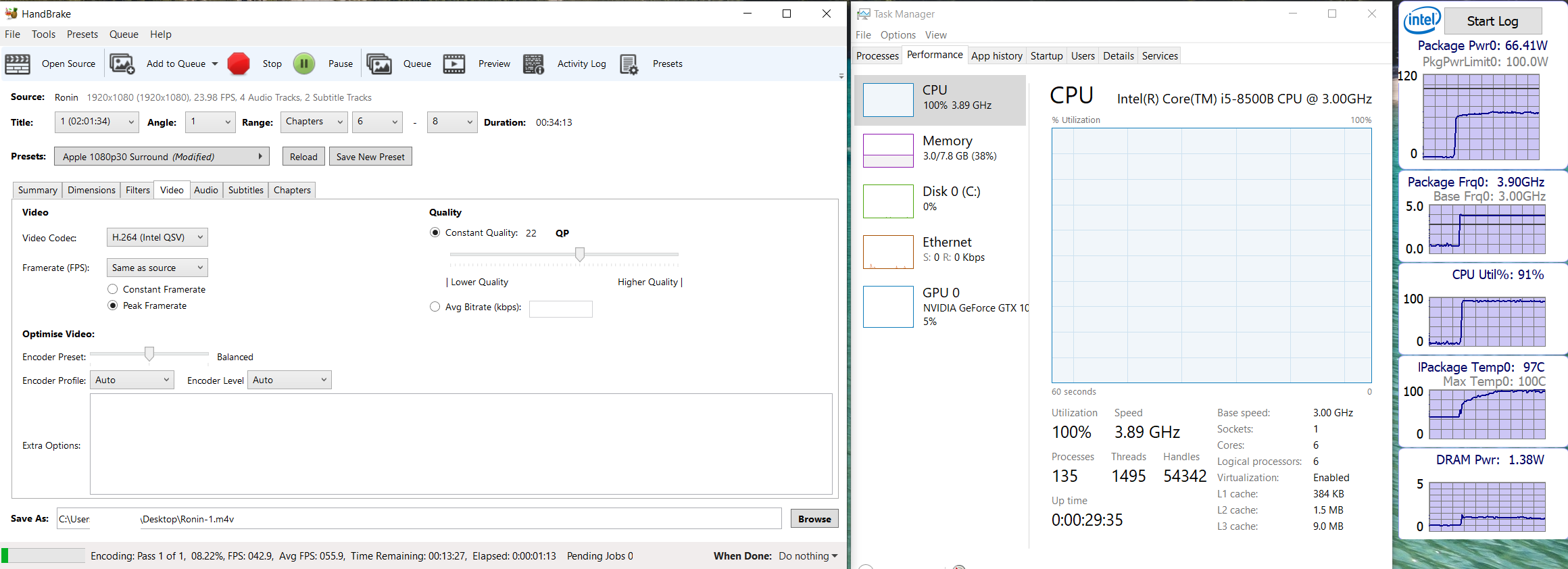The image size is (1568, 569).
Task: Switch to the Filters tab
Action: [x=138, y=190]
